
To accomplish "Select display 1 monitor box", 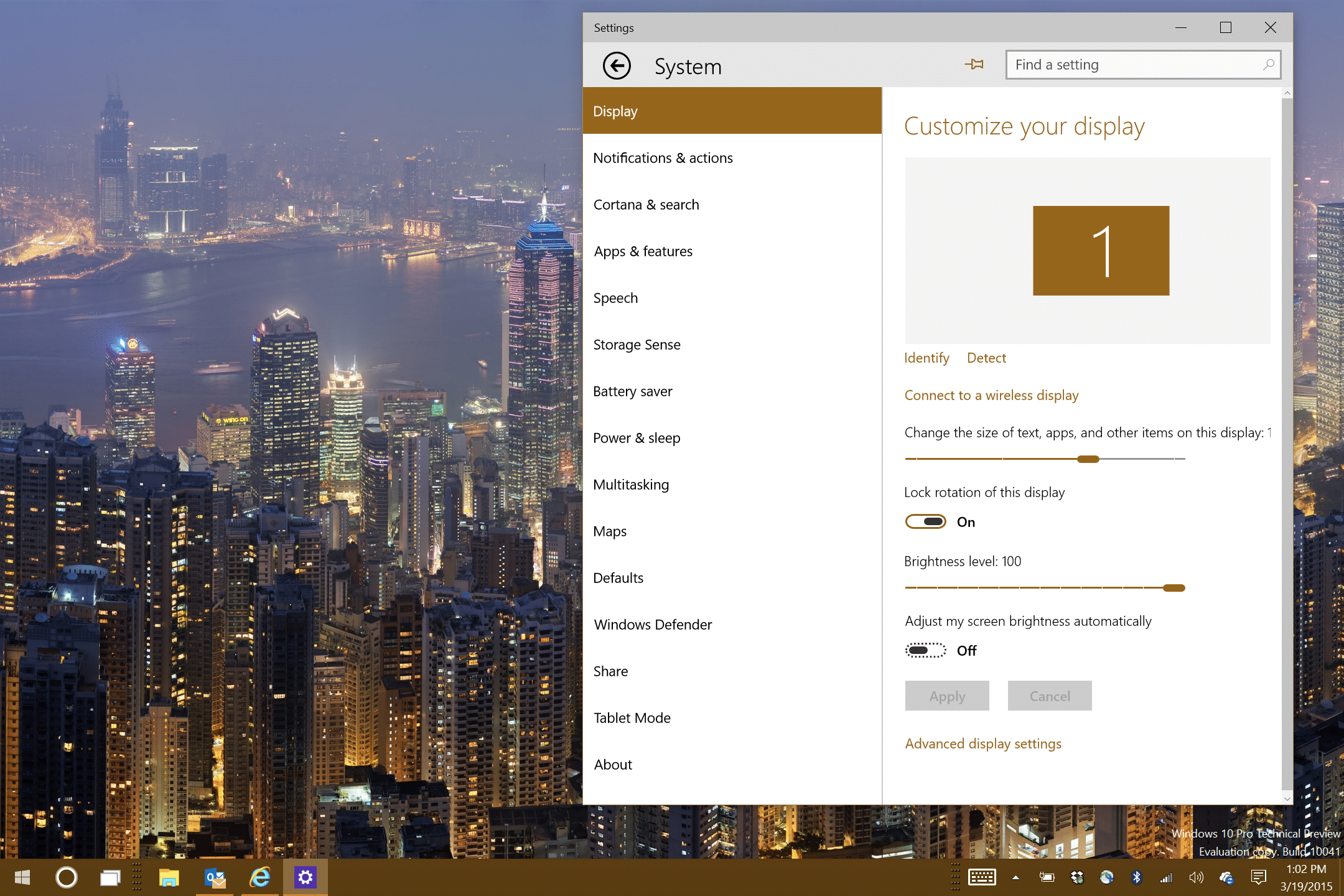I will coord(1101,251).
